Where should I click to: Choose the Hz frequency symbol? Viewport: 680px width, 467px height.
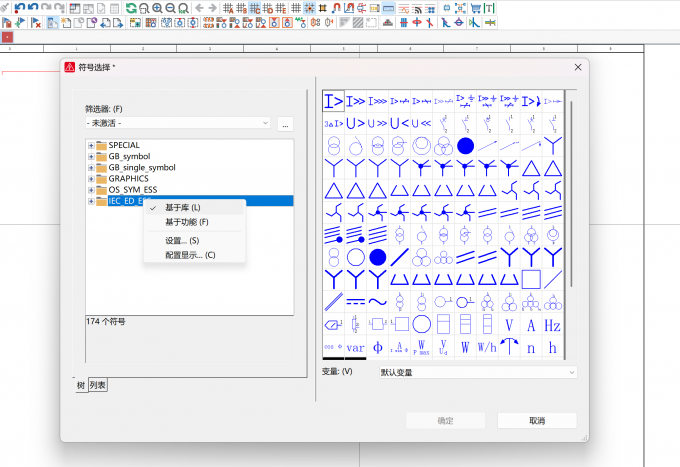[552, 325]
